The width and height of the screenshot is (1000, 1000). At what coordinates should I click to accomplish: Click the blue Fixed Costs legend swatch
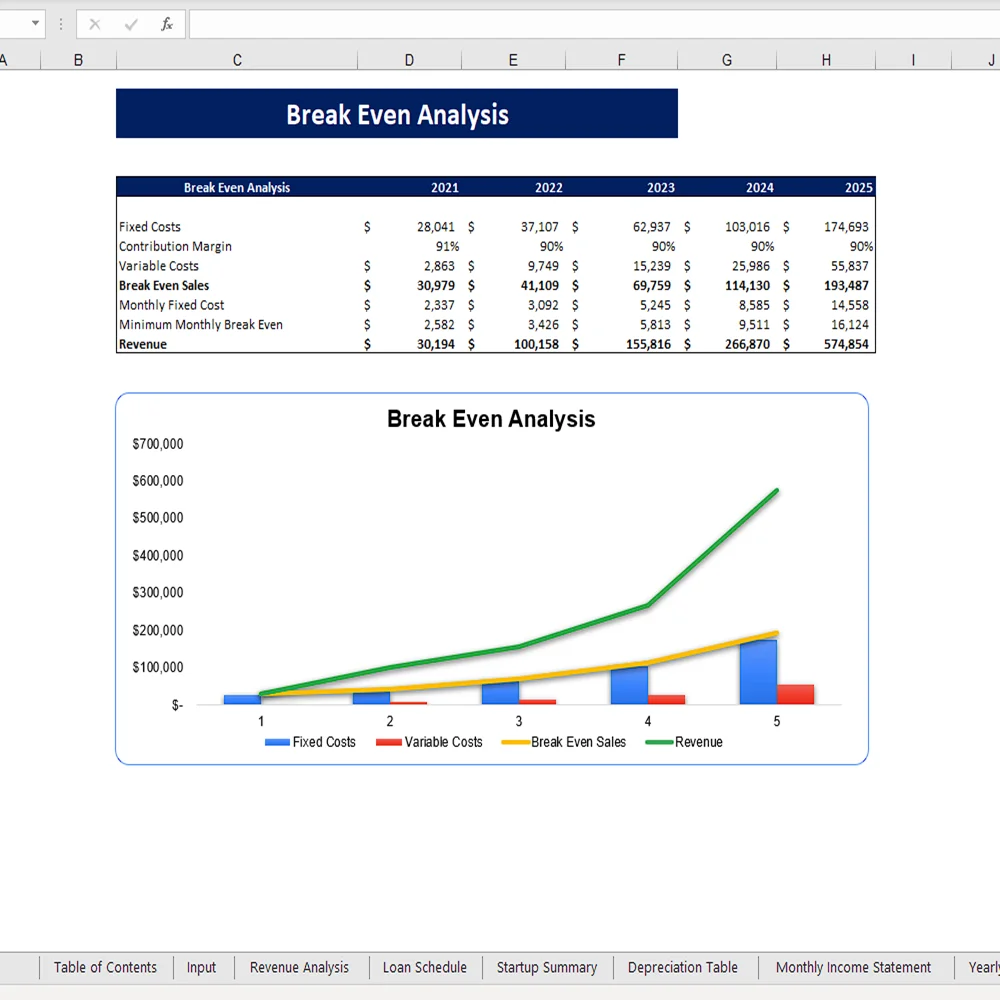pos(276,742)
